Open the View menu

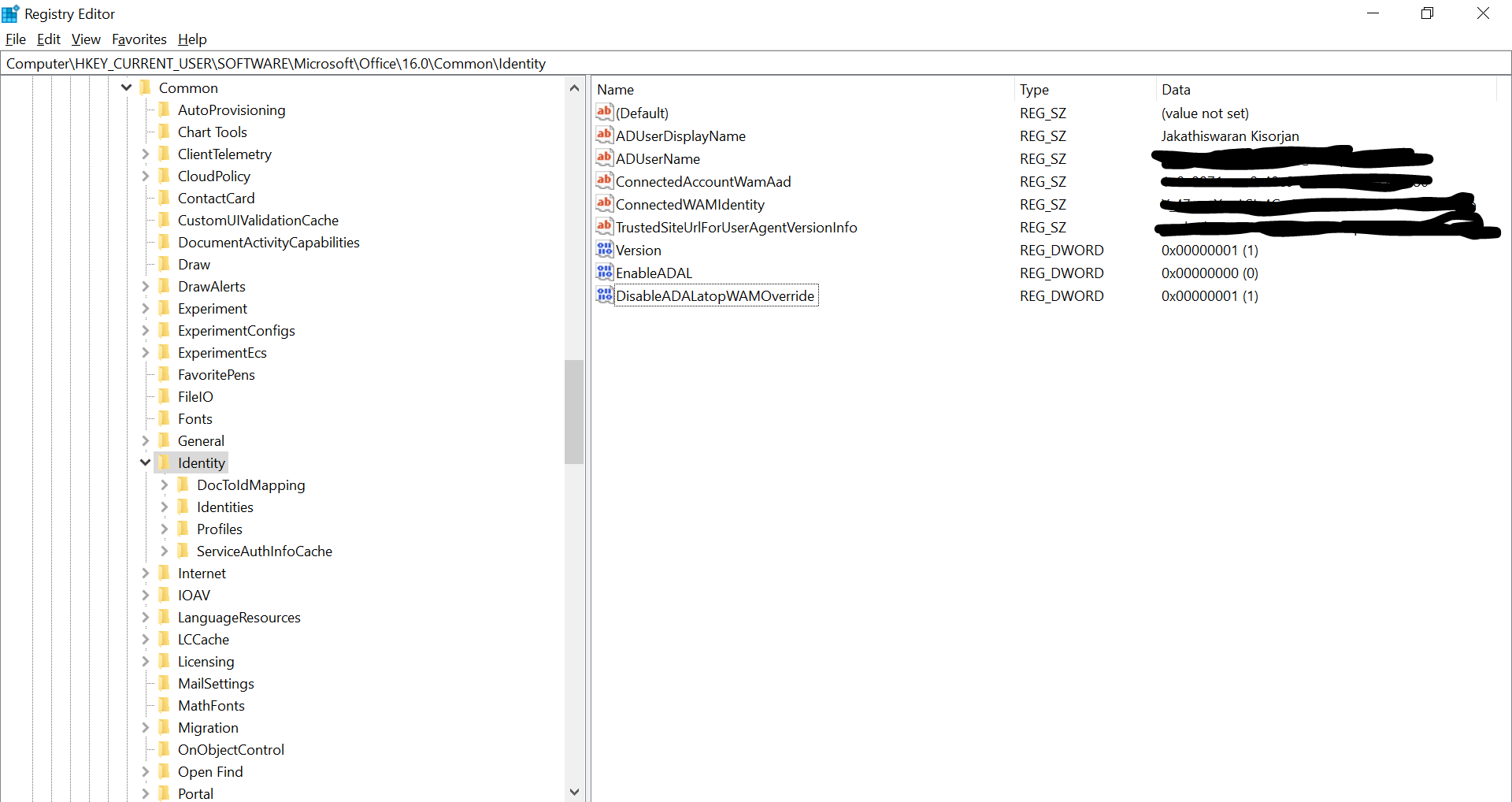86,39
